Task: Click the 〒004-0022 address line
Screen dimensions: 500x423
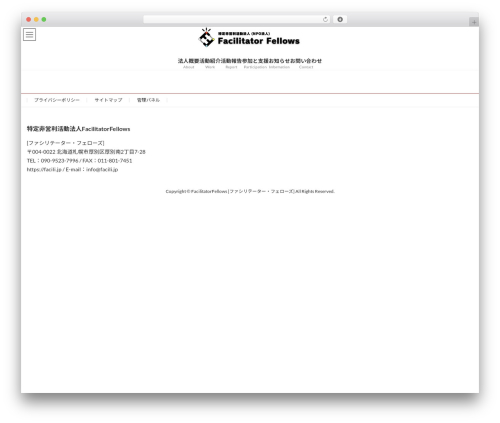Action: pos(86,152)
